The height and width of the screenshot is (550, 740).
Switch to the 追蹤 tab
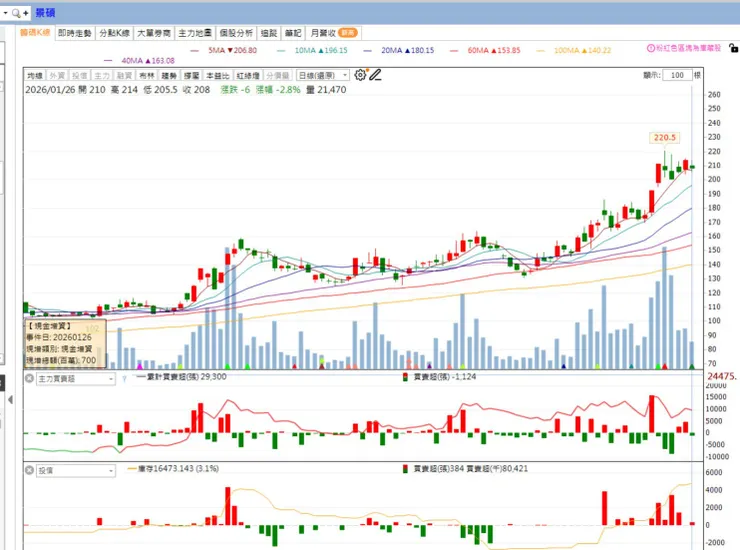click(x=269, y=33)
